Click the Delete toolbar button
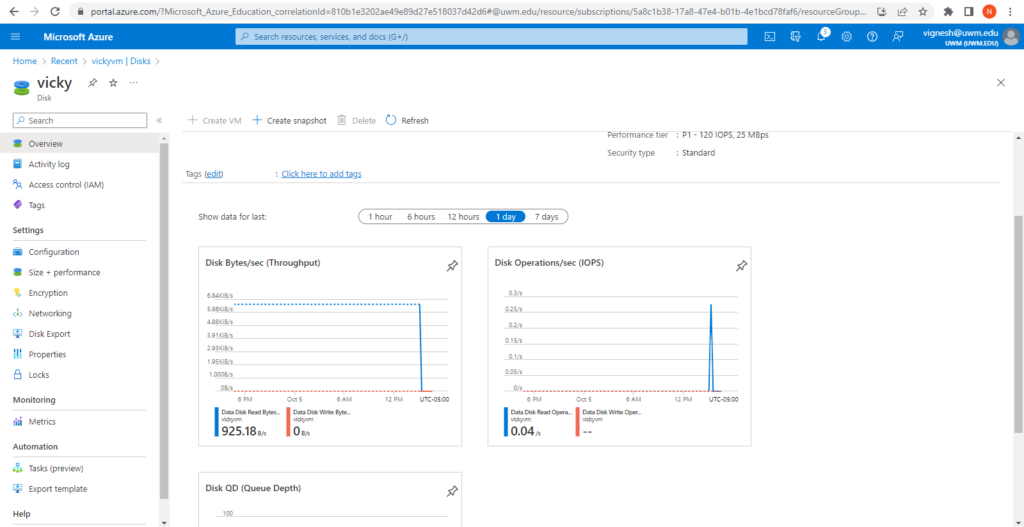This screenshot has height=527, width=1024. tap(357, 121)
